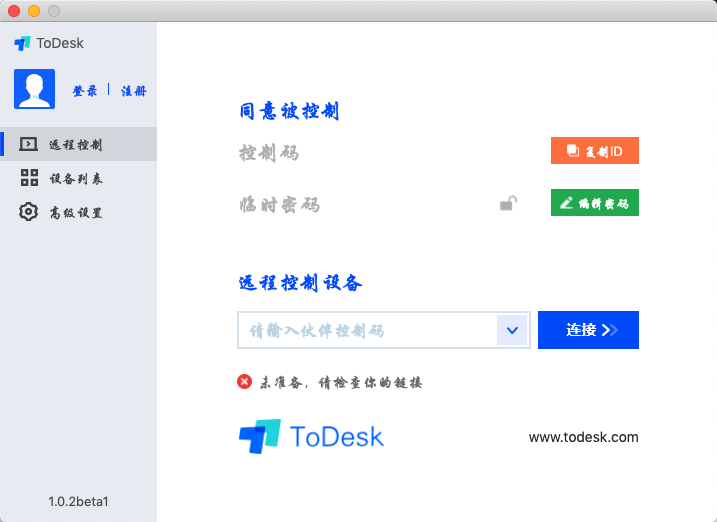Toggle the temporary password lock icon
This screenshot has height=522, width=717.
click(x=508, y=203)
